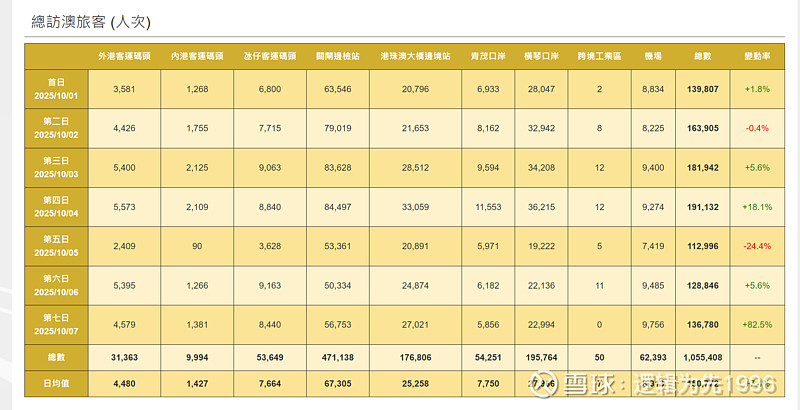Select the 1,055,408 grand total cell
800x410 pixels.
703,356
